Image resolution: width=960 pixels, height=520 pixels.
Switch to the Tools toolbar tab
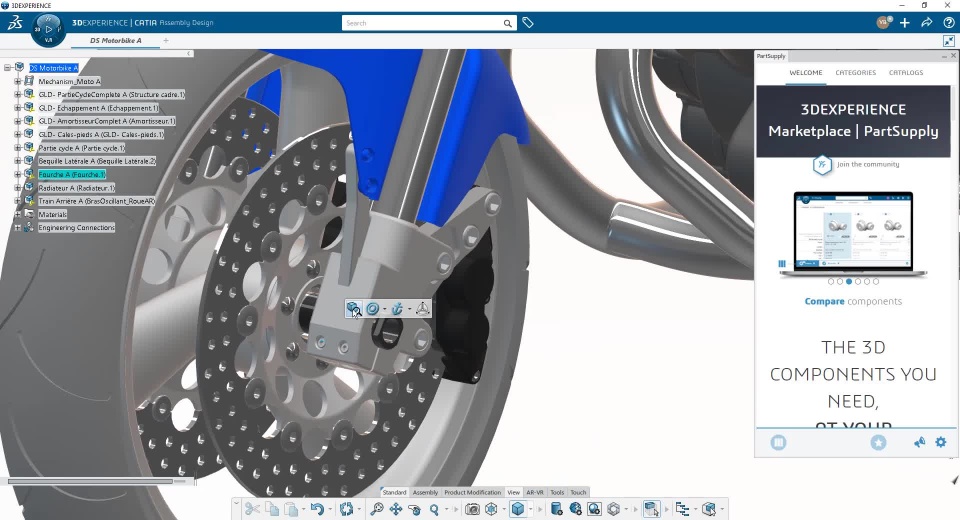click(x=557, y=492)
